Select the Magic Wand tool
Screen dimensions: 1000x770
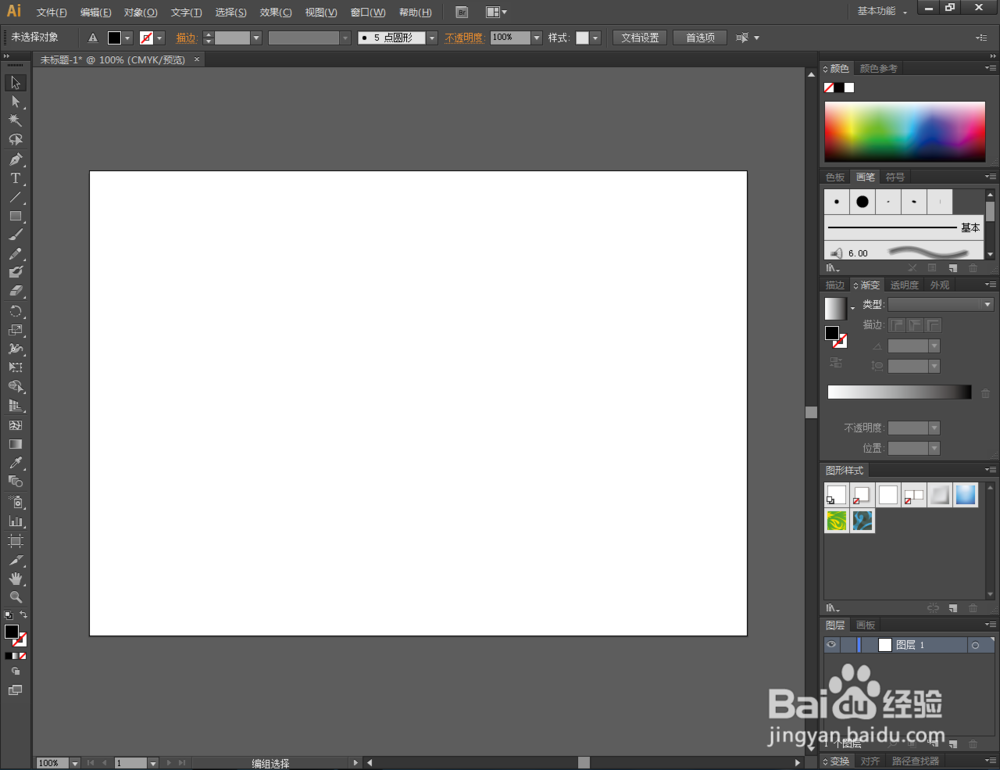[x=15, y=121]
